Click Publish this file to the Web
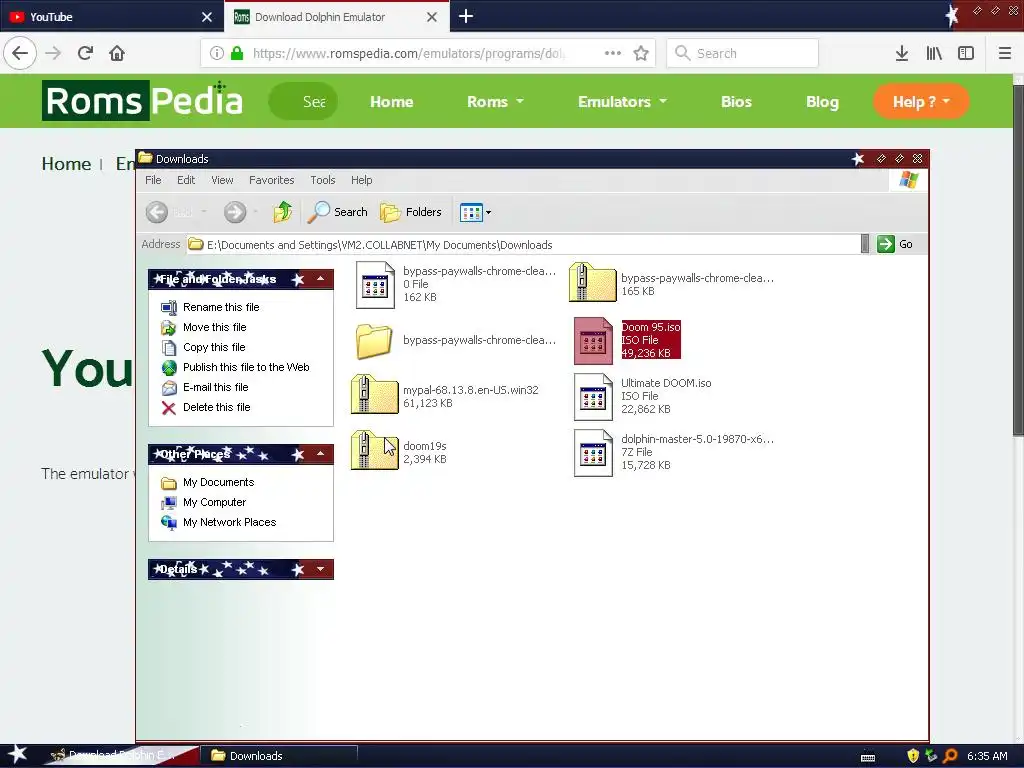This screenshot has width=1024, height=768. (246, 367)
